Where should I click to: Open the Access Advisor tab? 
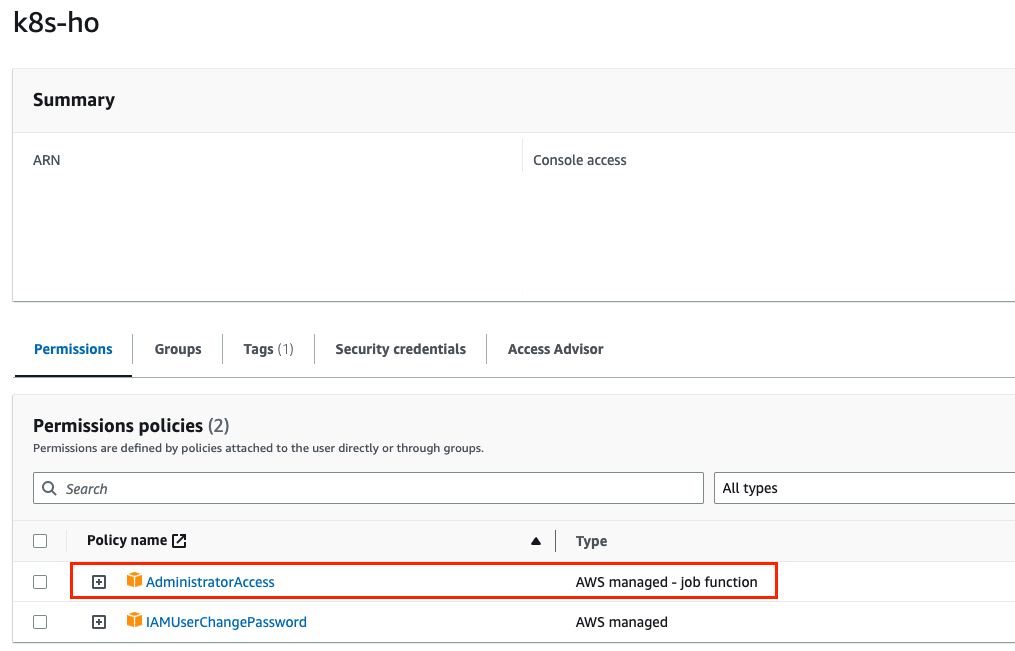(555, 349)
